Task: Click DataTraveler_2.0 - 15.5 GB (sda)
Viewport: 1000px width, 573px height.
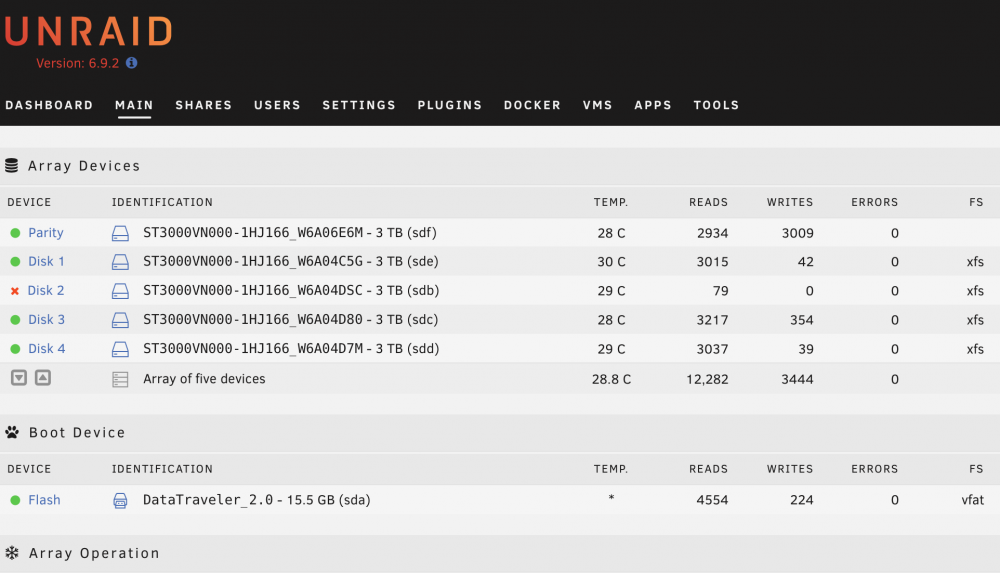Action: coord(256,500)
